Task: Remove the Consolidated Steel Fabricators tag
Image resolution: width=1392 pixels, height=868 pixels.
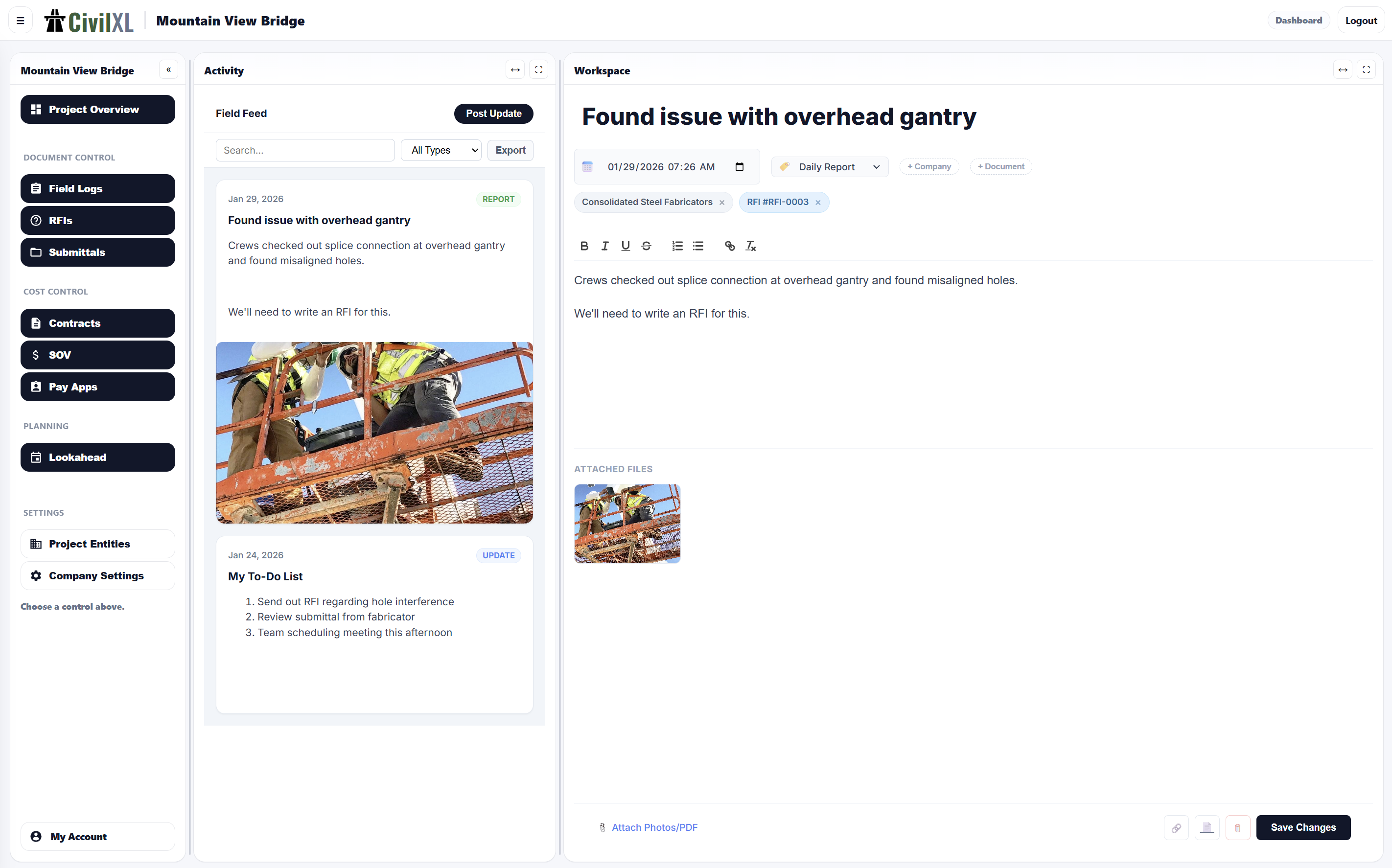Action: pos(722,202)
